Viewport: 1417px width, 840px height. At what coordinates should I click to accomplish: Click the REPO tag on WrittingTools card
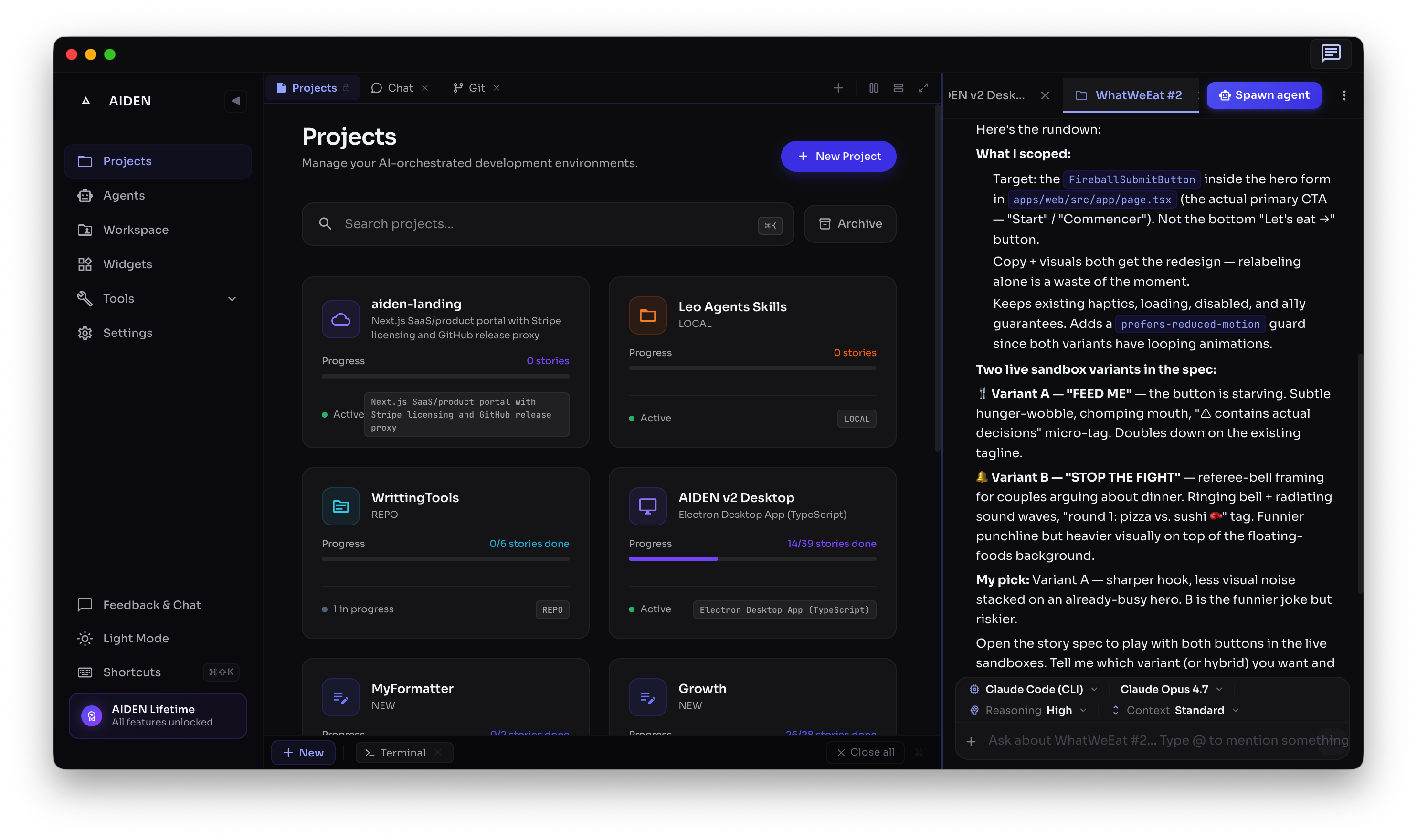coord(552,609)
